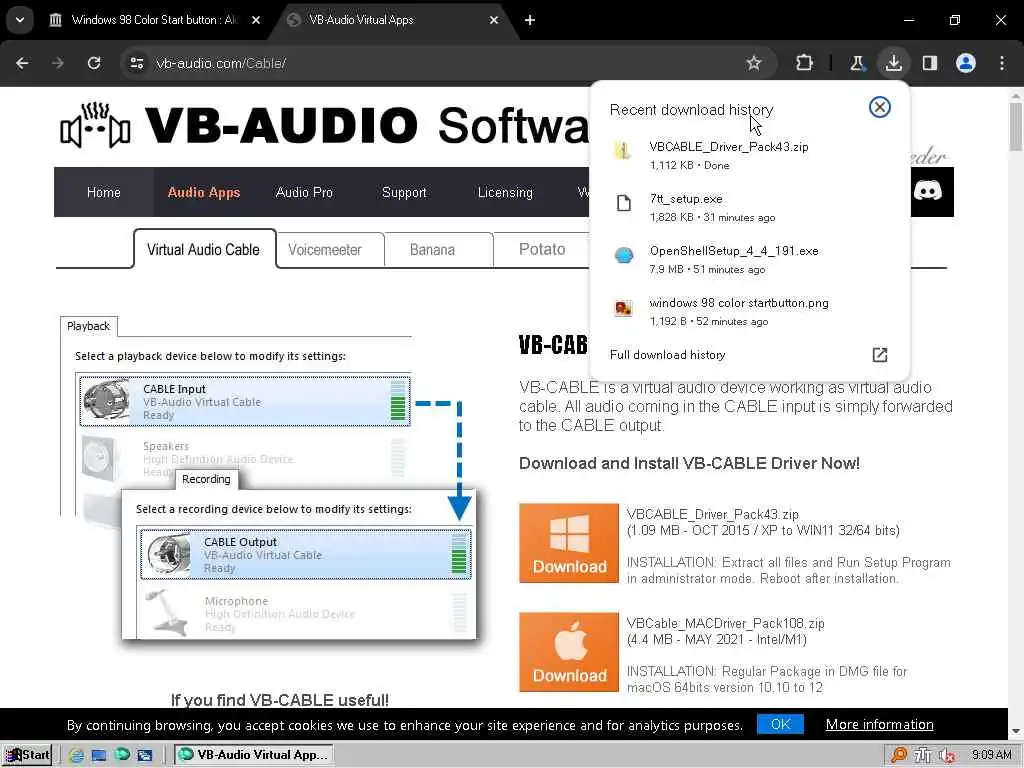Click the file icon for 7tt_setup.exe
This screenshot has width=1024, height=768.
coord(624,203)
